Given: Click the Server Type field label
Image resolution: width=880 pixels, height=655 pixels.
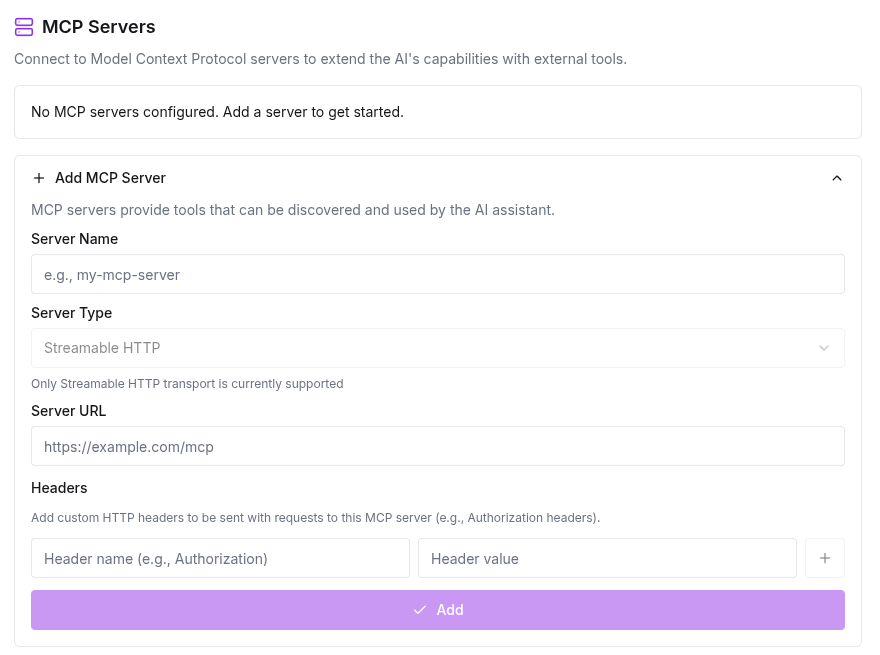Looking at the screenshot, I should (72, 313).
